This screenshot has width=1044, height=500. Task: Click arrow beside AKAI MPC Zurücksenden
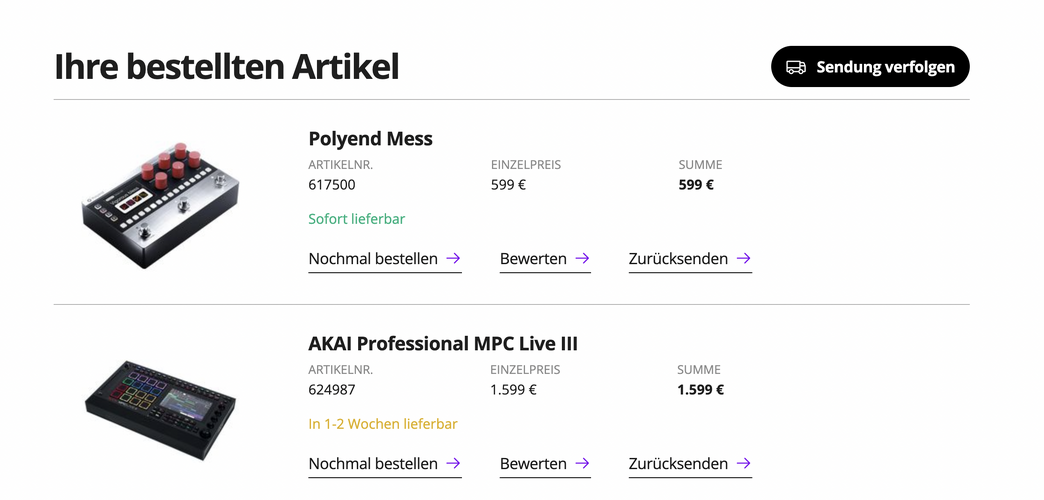[743, 463]
